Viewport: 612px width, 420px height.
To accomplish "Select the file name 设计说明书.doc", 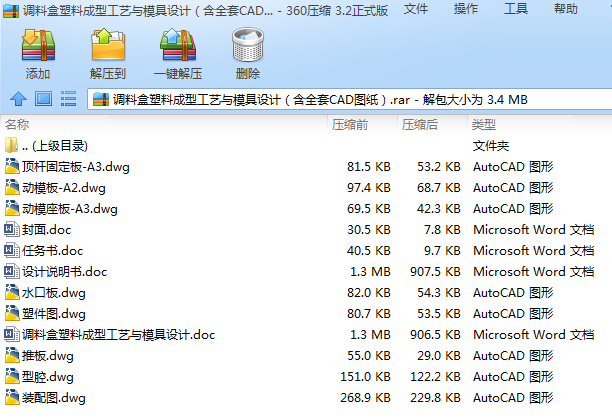I will point(64,272).
